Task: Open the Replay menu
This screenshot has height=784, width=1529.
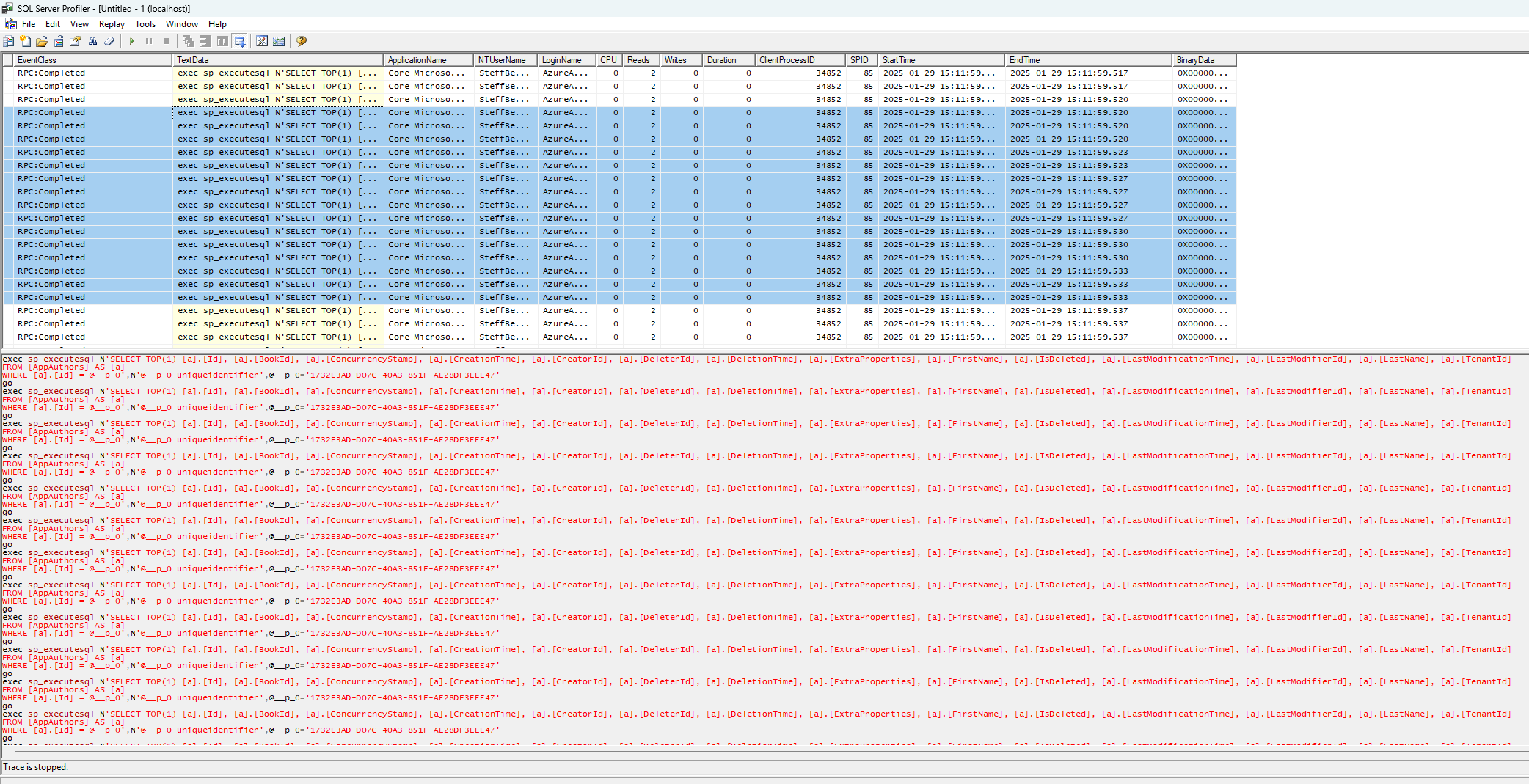Action: pos(112,24)
